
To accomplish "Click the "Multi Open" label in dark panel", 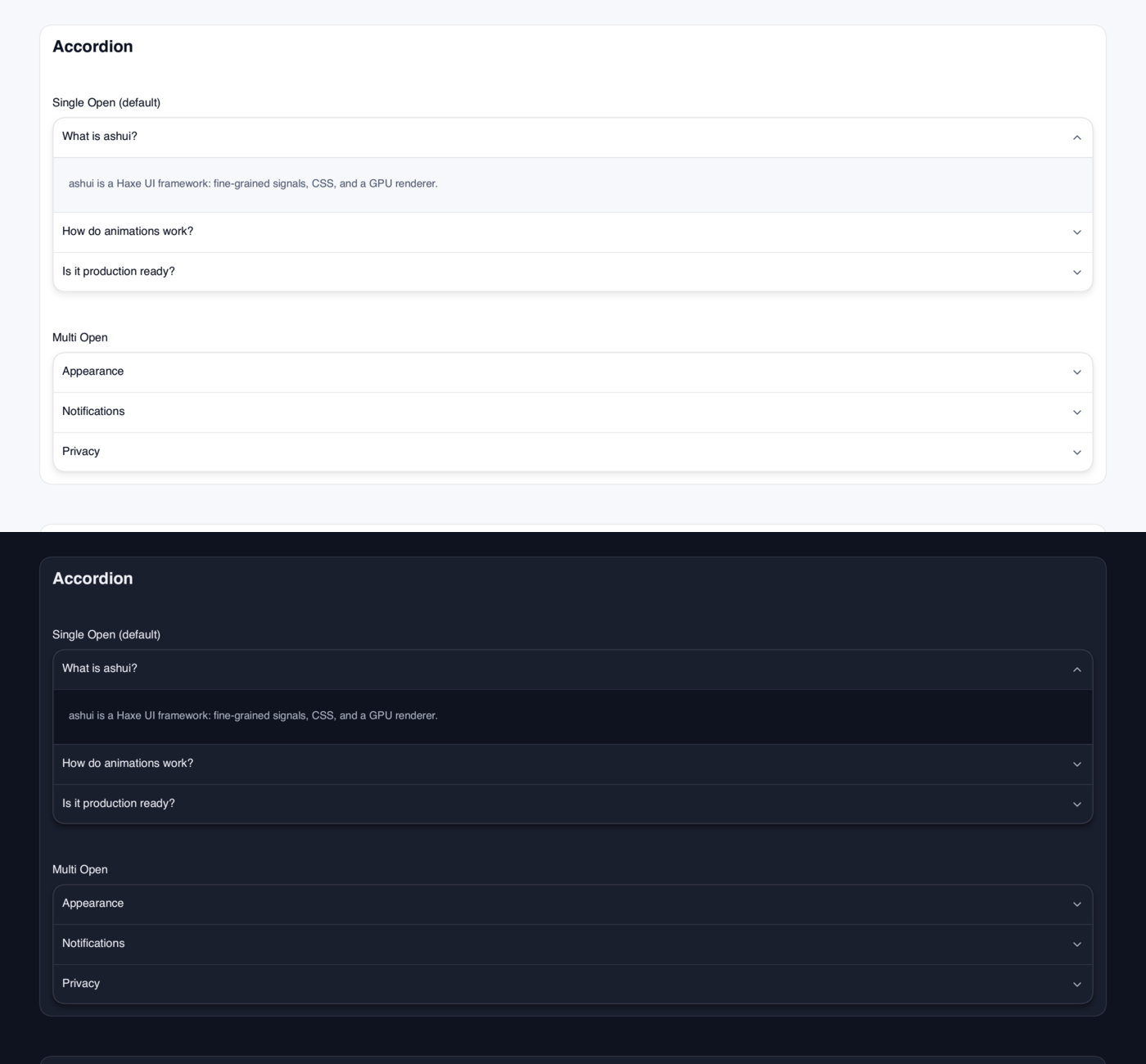I will [80, 869].
